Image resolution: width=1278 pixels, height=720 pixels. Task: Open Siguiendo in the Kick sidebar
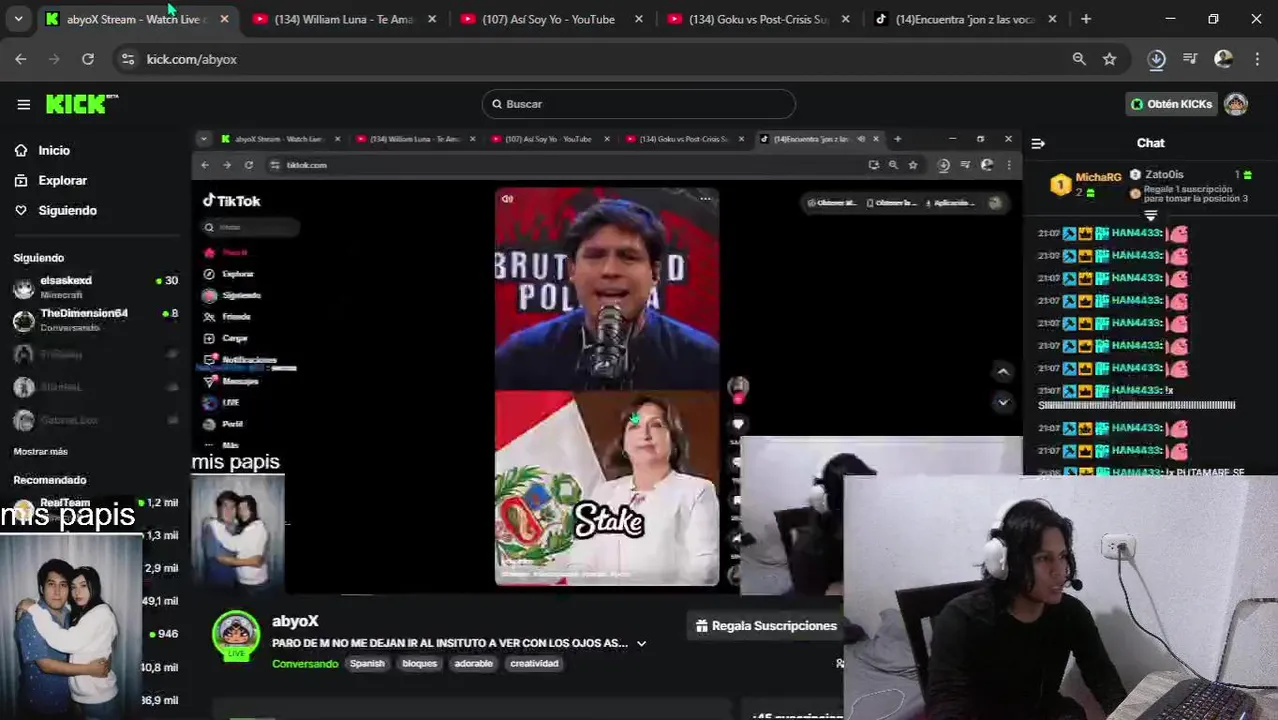pyautogui.click(x=67, y=210)
